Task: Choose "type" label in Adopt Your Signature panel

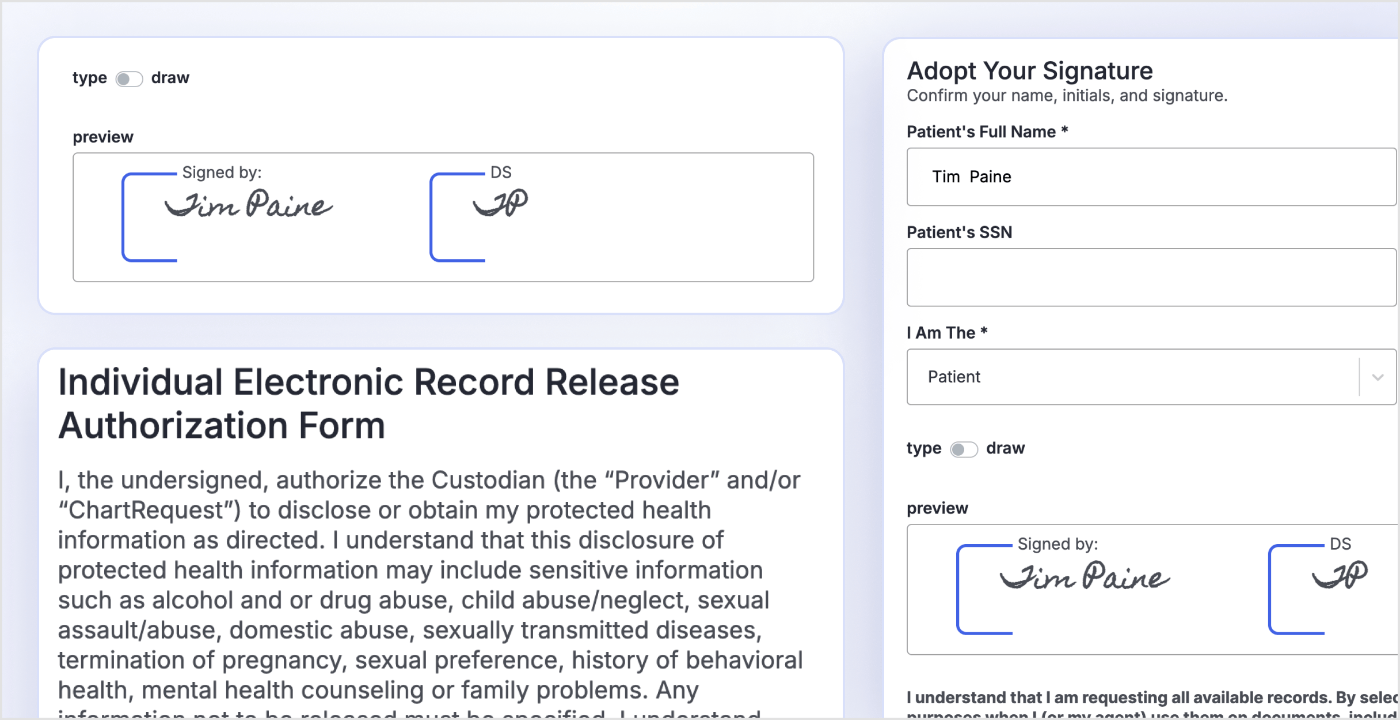Action: (924, 449)
